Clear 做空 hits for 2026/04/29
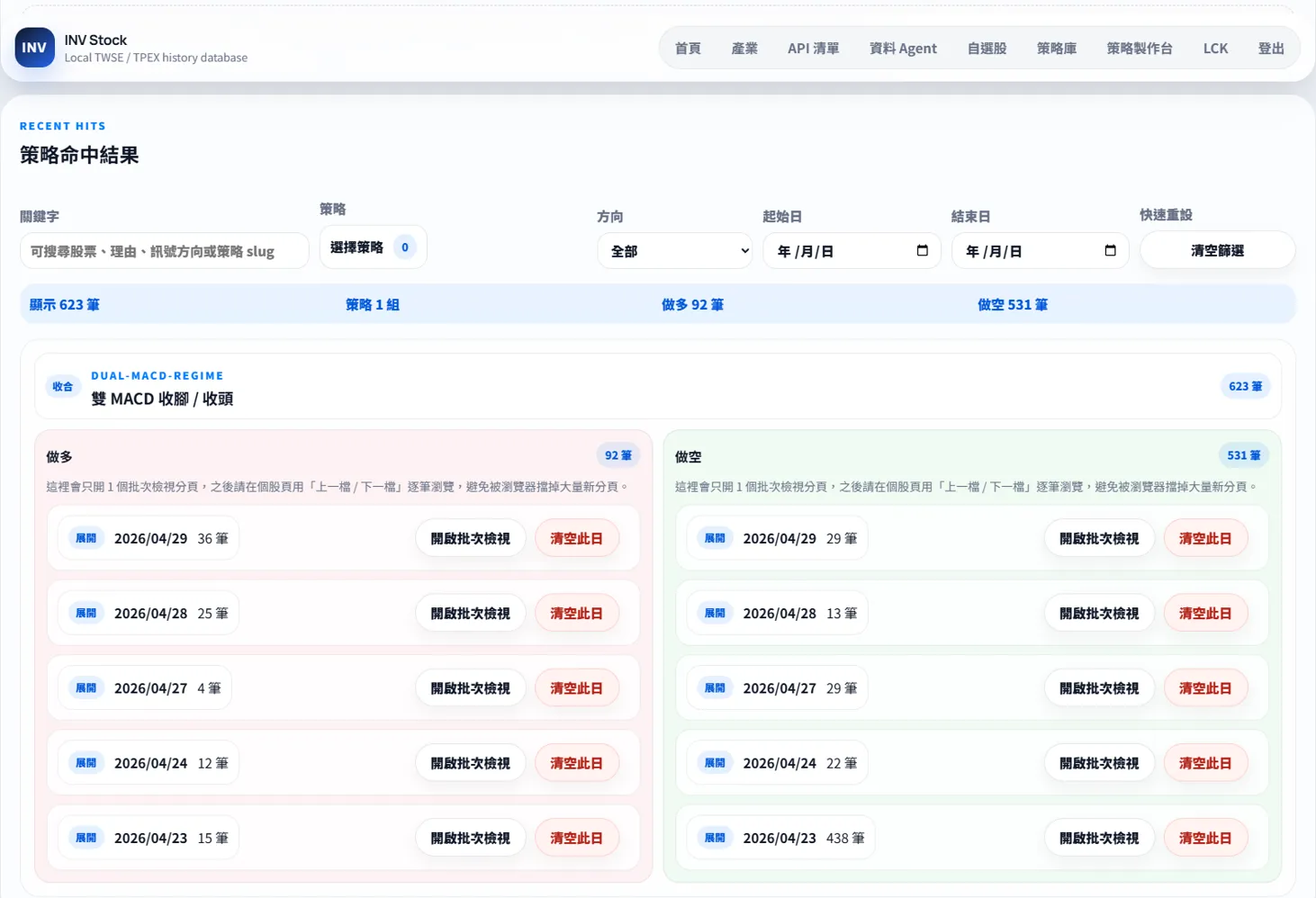This screenshot has width=1316, height=898. 1206,538
